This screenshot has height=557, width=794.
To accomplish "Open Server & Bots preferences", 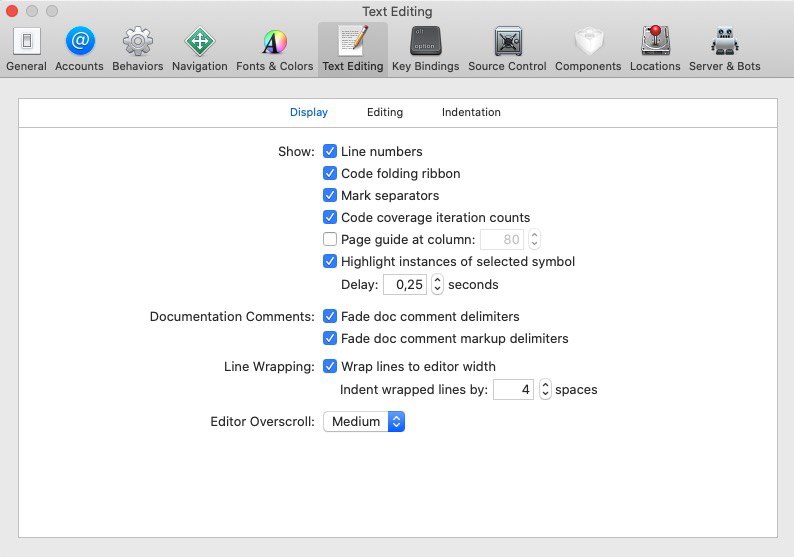I will tap(725, 50).
